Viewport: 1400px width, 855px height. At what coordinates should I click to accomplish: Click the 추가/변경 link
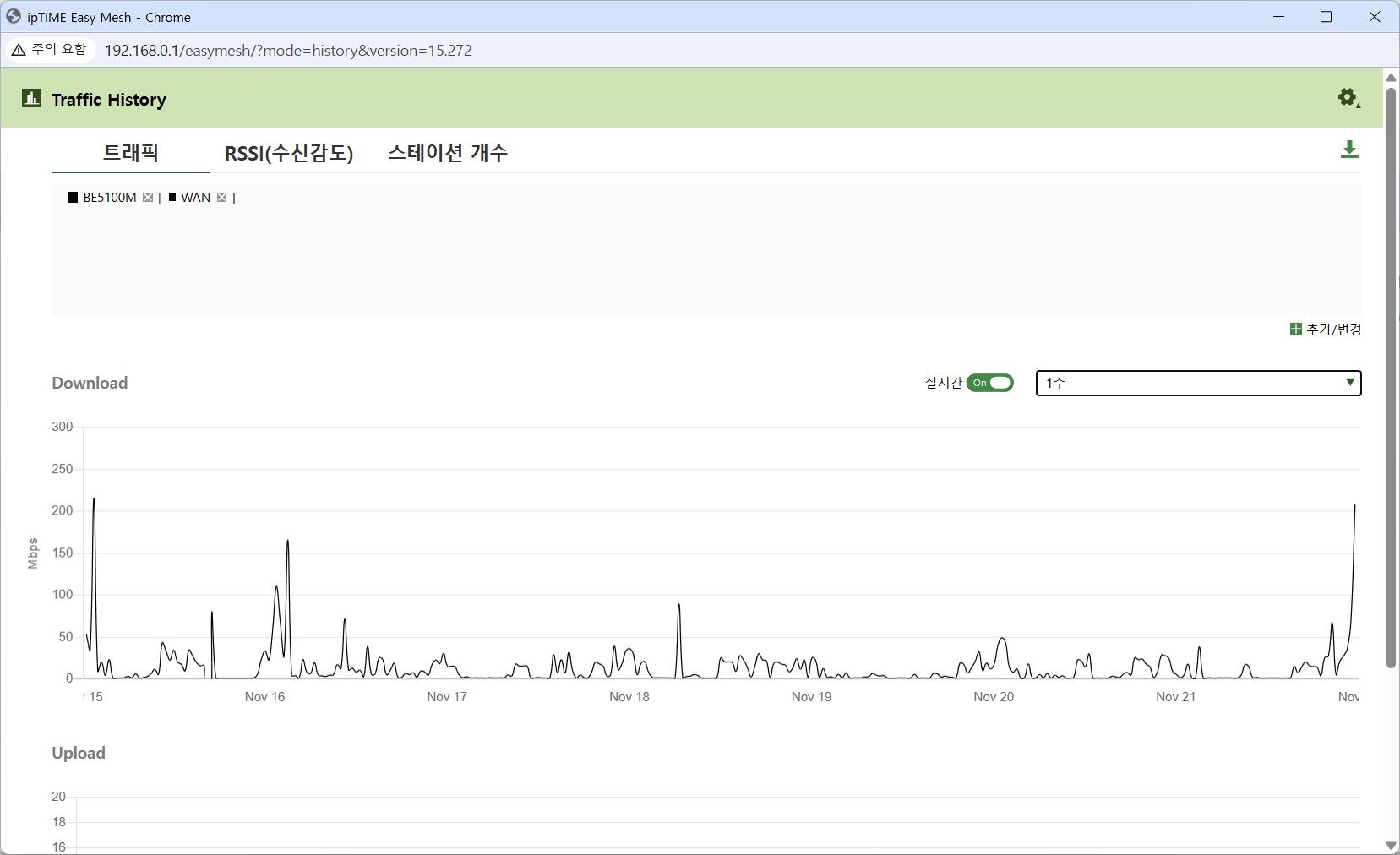pyautogui.click(x=1333, y=329)
